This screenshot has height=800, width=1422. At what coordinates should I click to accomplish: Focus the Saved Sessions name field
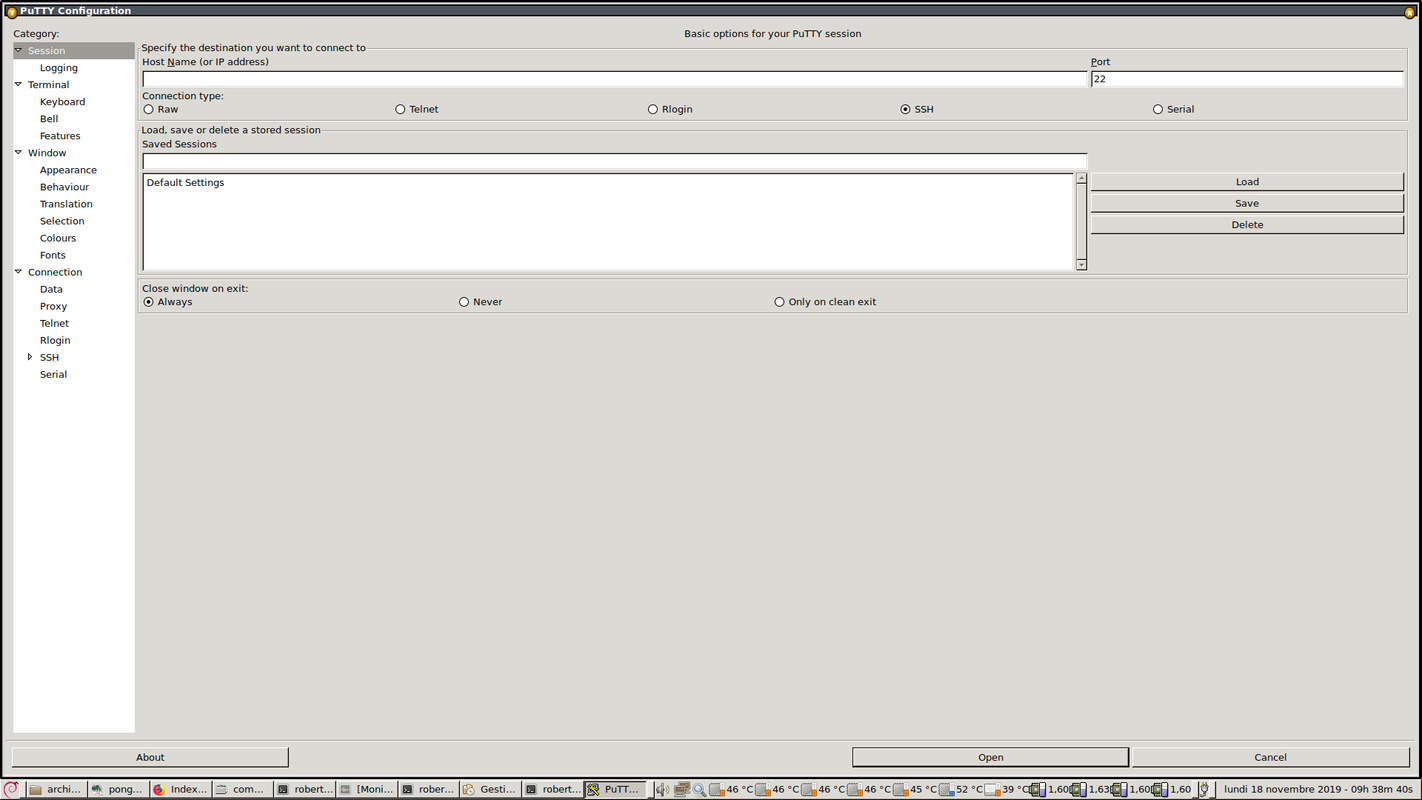pos(615,161)
